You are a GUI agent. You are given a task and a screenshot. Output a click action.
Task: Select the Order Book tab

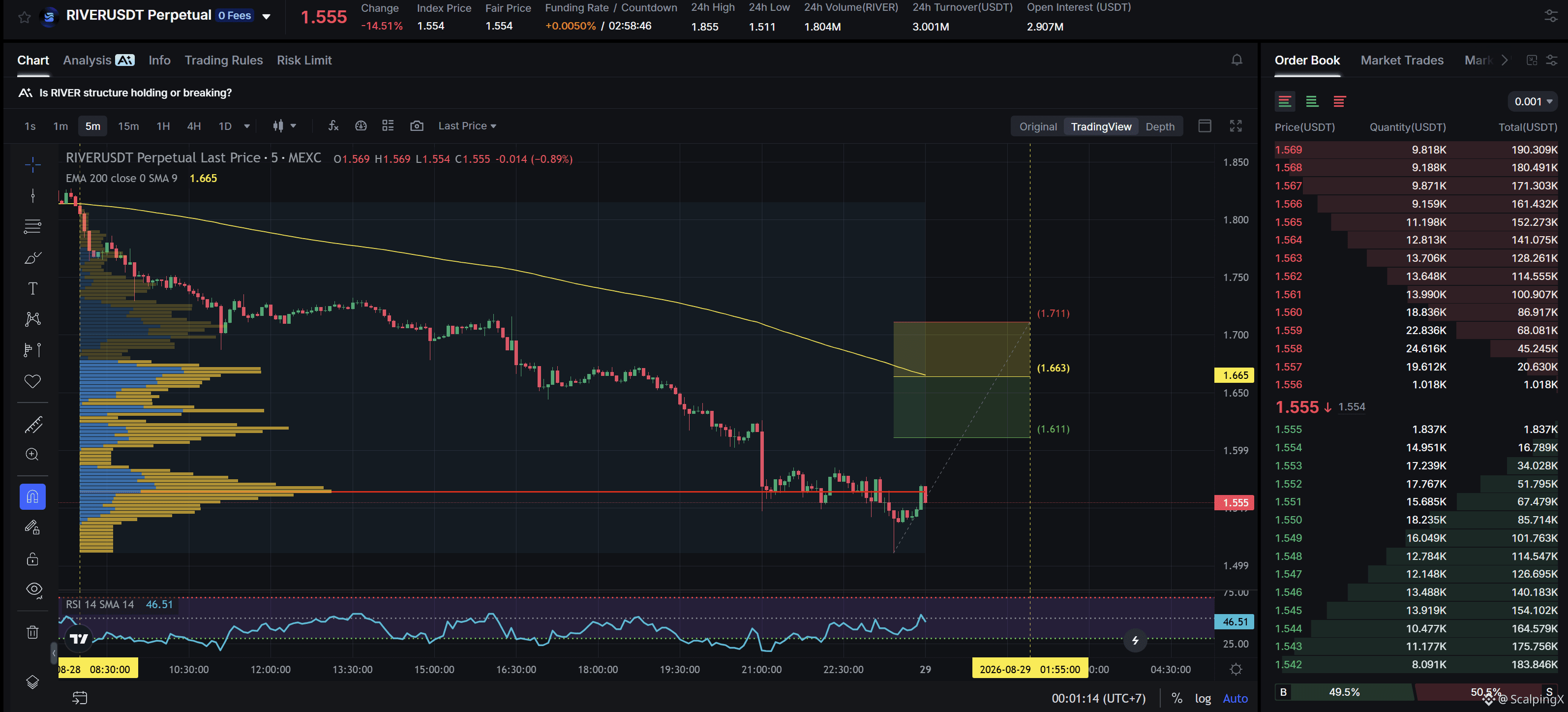click(1307, 61)
